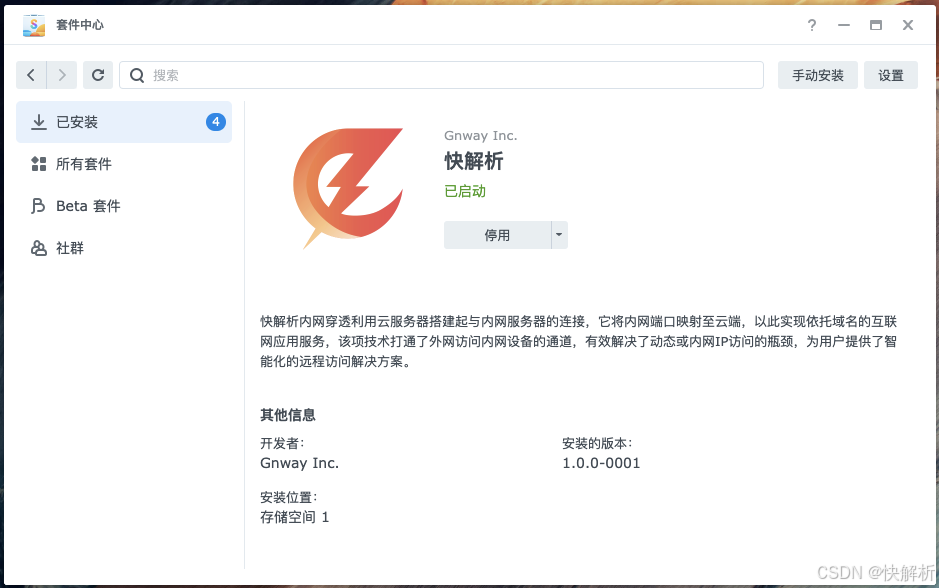939x588 pixels.
Task: Open the Beta 套件 section
Action: click(90, 205)
